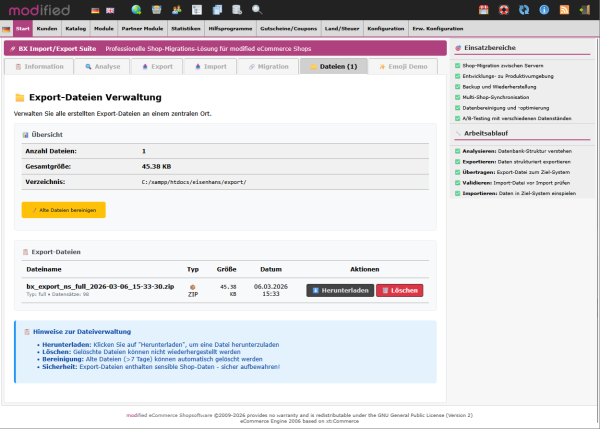Click the checkmark beside Backup und Wiederherstellung
This screenshot has height=429, width=600.
click(x=457, y=87)
